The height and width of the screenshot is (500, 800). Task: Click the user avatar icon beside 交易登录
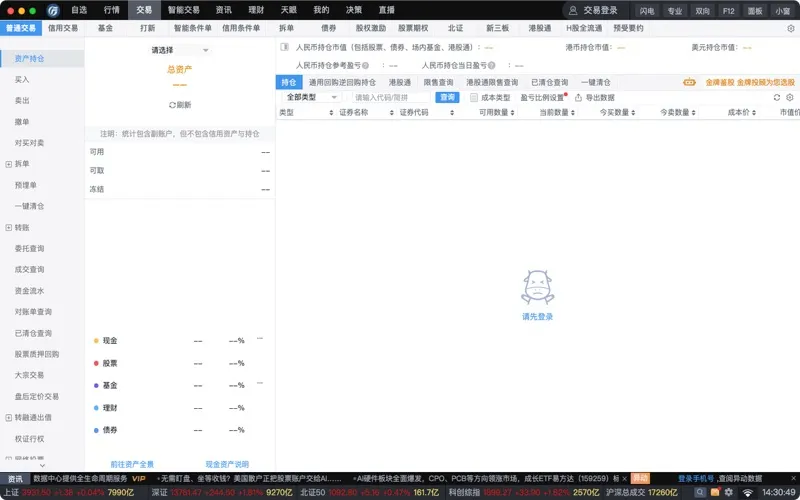(573, 10)
